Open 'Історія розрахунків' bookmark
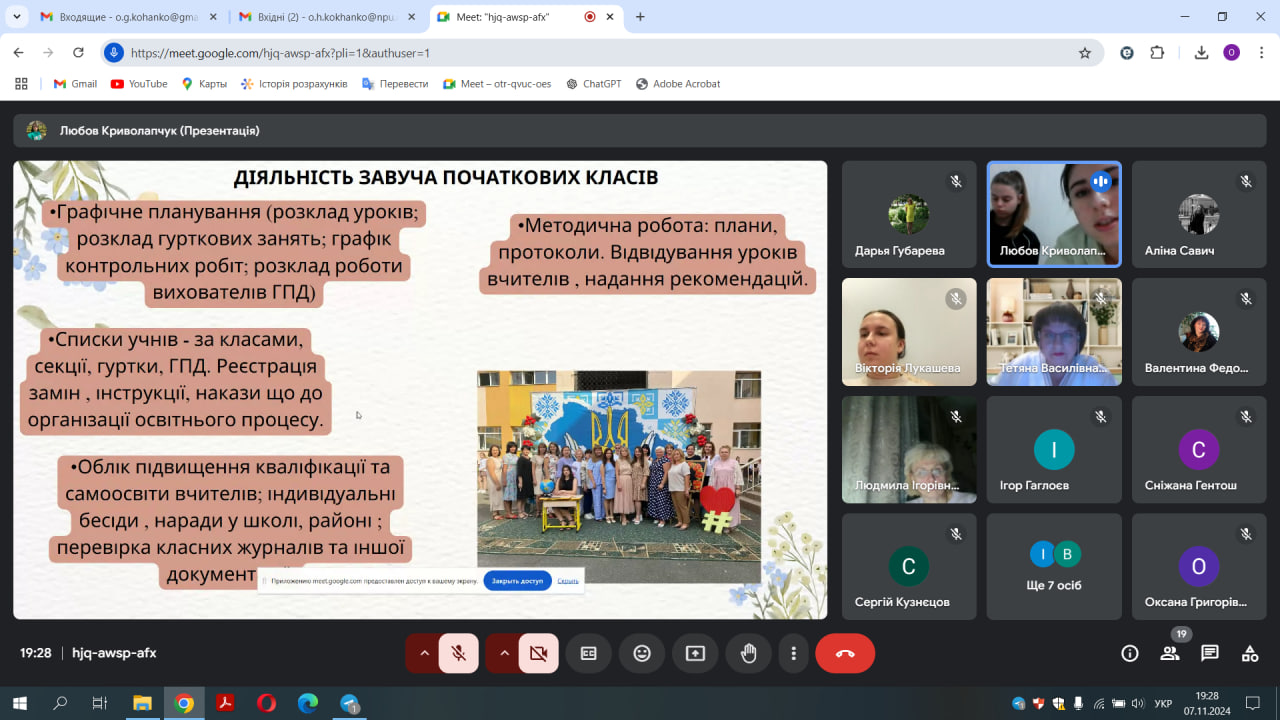 point(295,84)
